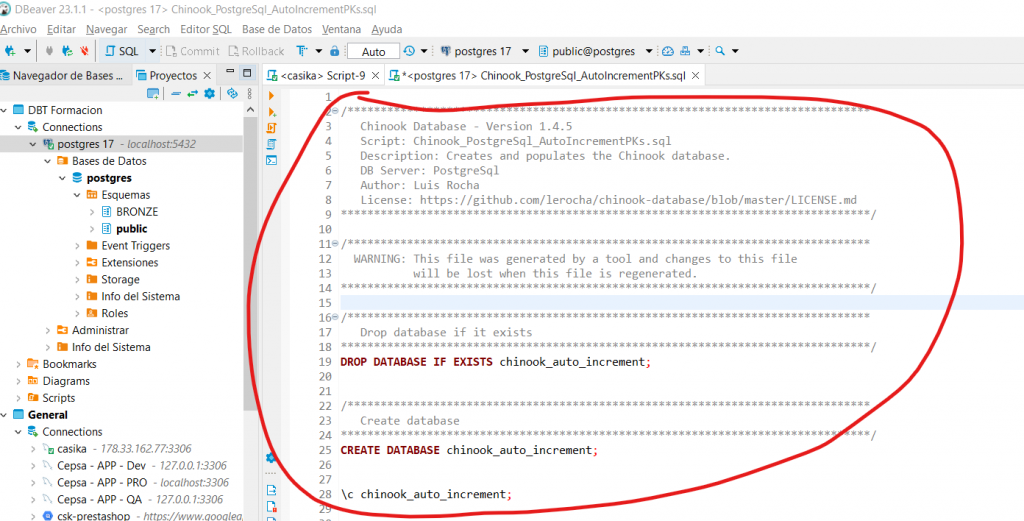Image resolution: width=1024 pixels, height=521 pixels.
Task: Open the Base de Datos menu
Action: (278, 29)
